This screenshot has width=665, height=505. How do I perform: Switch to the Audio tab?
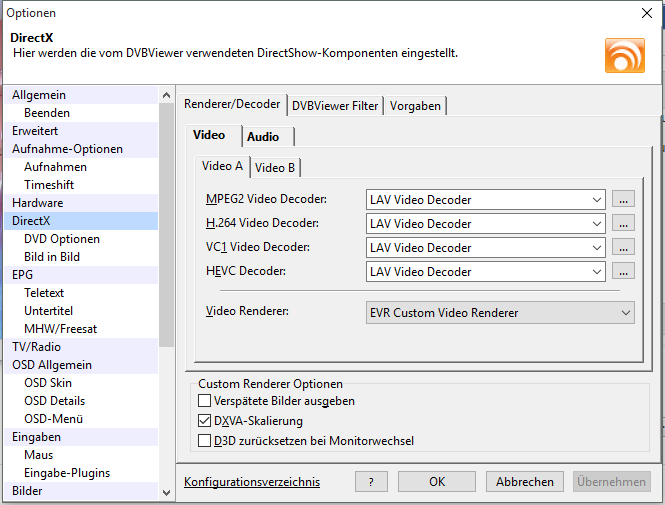pyautogui.click(x=263, y=136)
